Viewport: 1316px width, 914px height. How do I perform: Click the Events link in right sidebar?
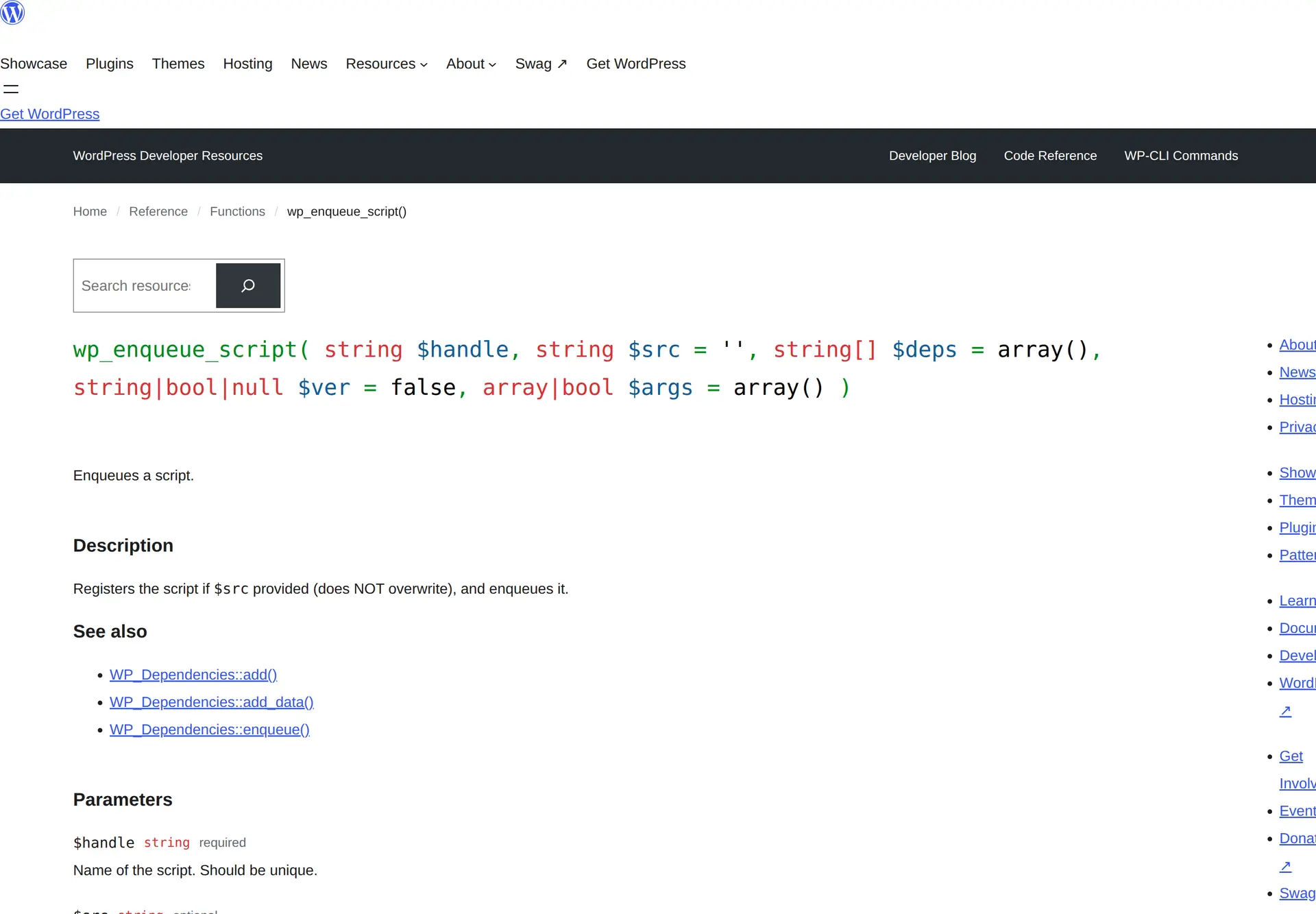[x=1297, y=811]
